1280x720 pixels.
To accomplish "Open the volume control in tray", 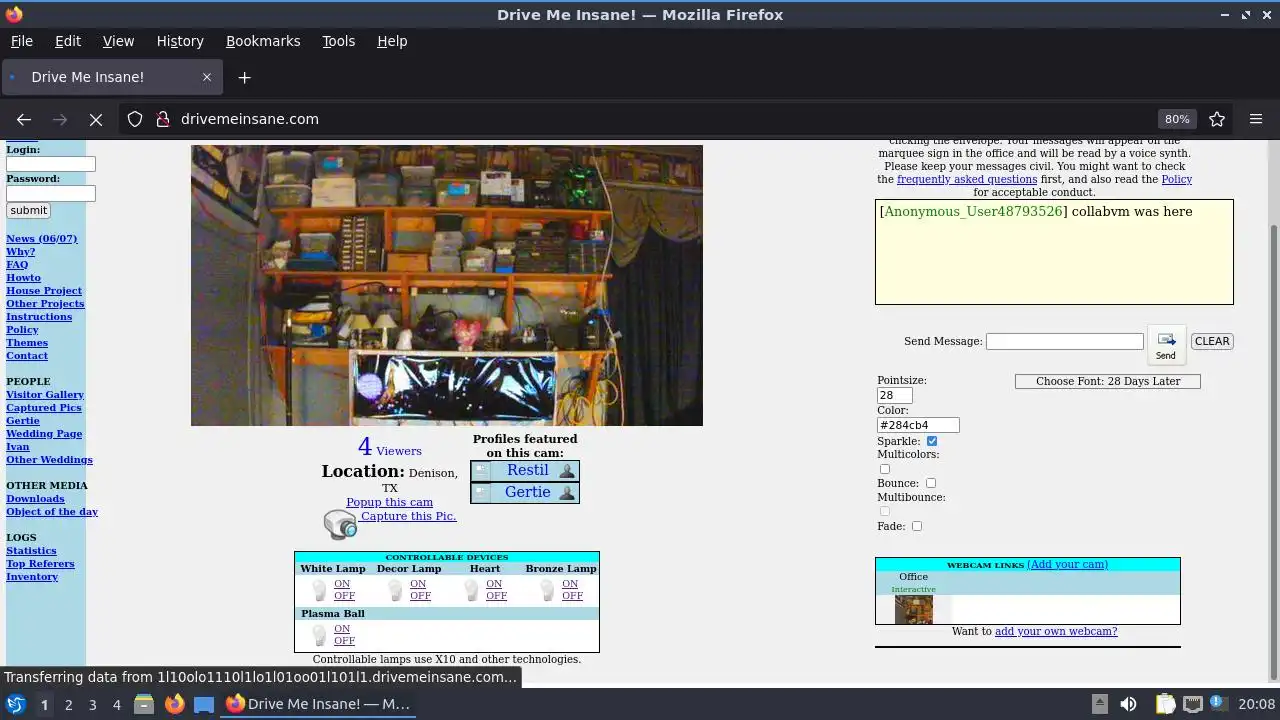I will point(1128,704).
